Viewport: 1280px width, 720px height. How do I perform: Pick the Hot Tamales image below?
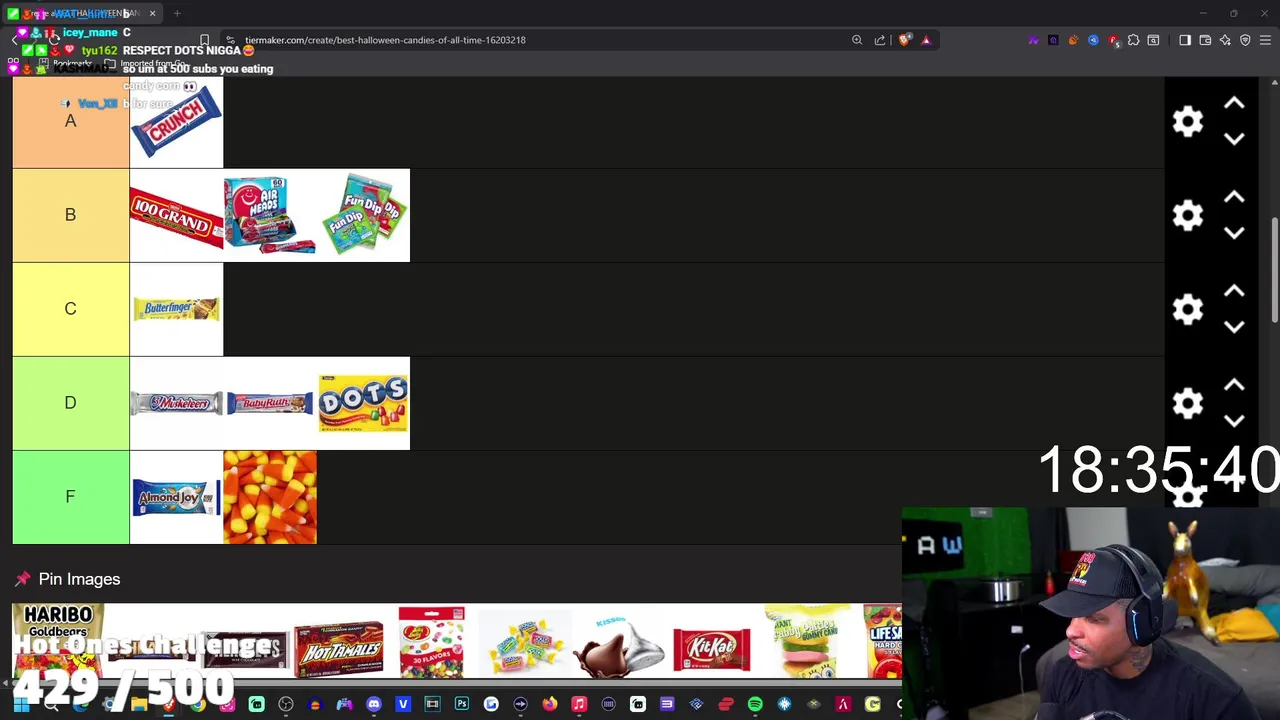click(338, 648)
